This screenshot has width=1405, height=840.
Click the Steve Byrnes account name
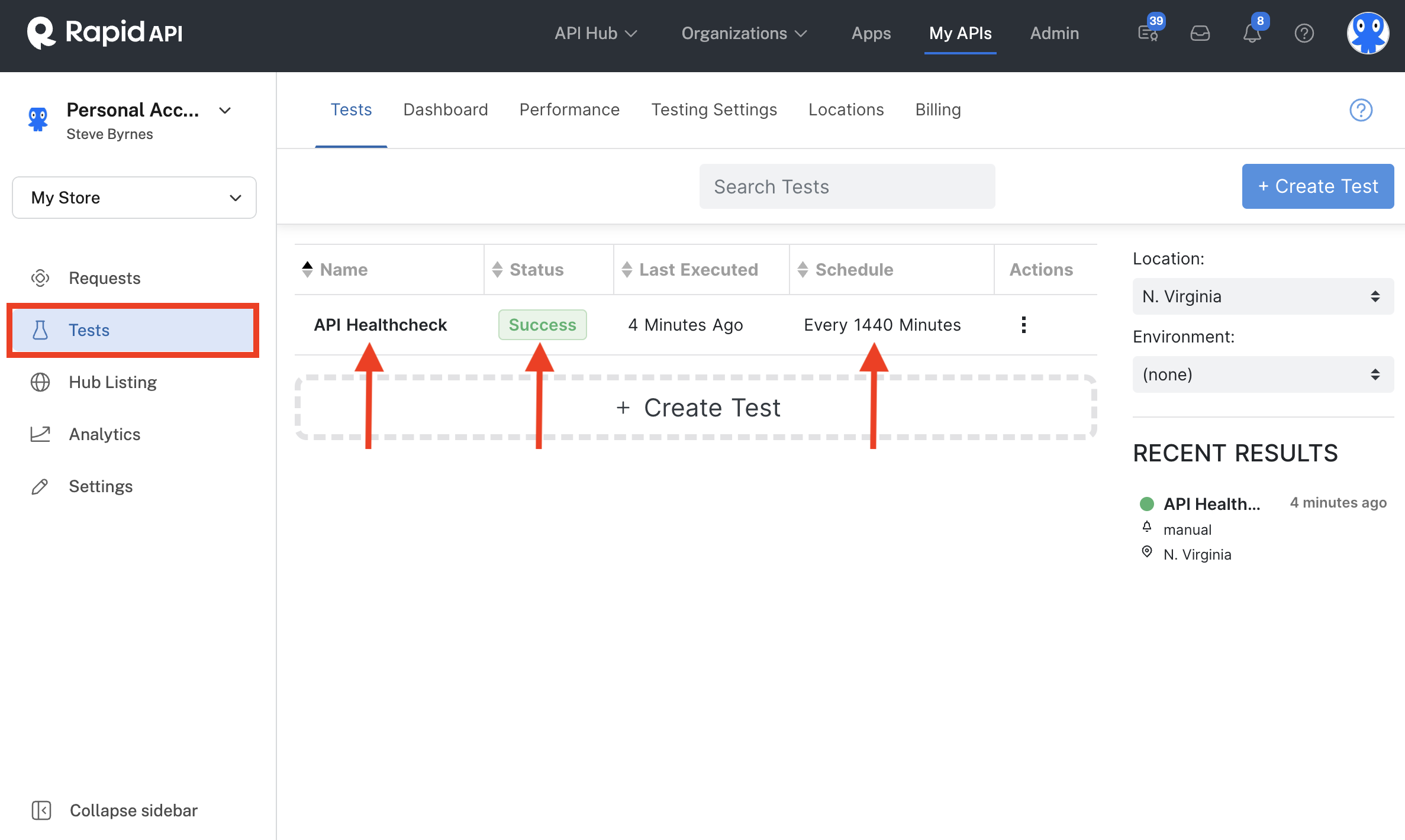click(x=109, y=134)
